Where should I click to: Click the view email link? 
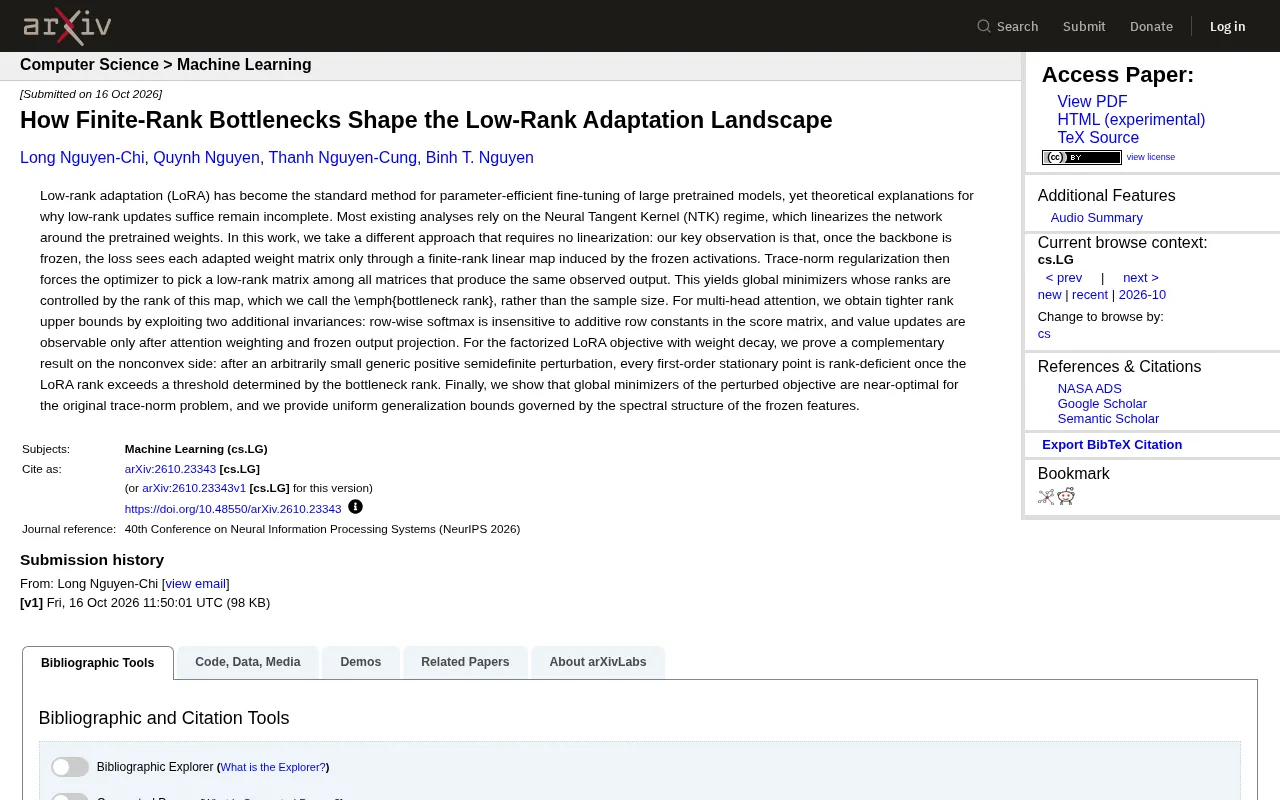coord(196,584)
